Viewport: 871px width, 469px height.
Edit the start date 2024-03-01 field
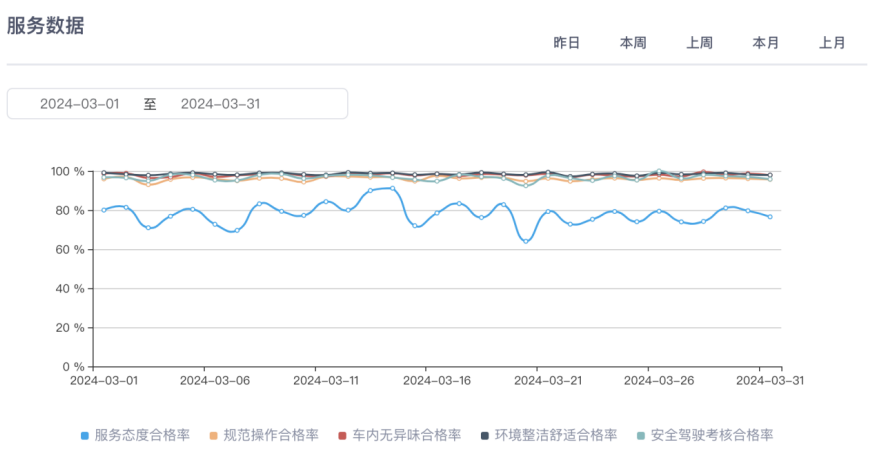[80, 104]
